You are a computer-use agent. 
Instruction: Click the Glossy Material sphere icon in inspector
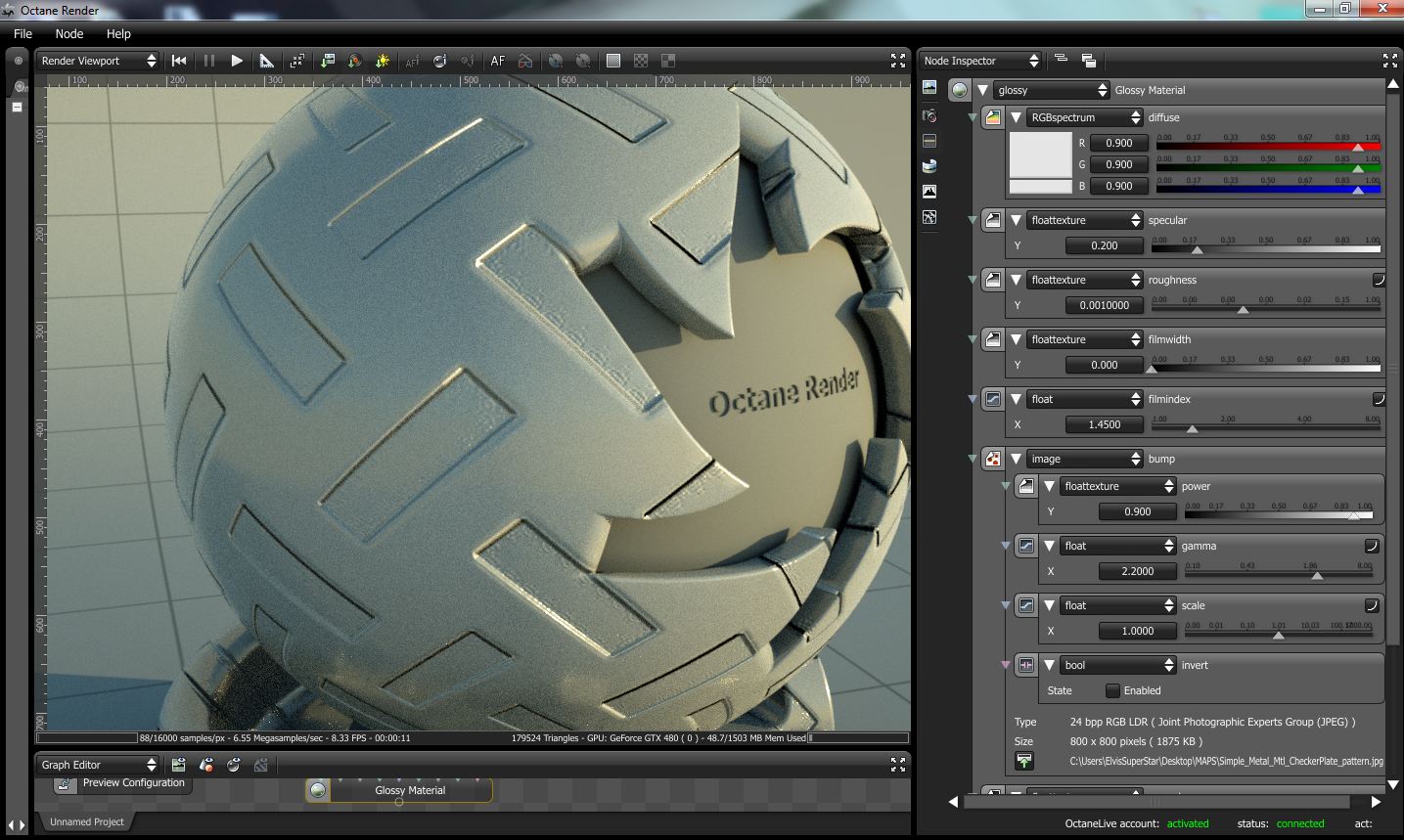click(960, 90)
